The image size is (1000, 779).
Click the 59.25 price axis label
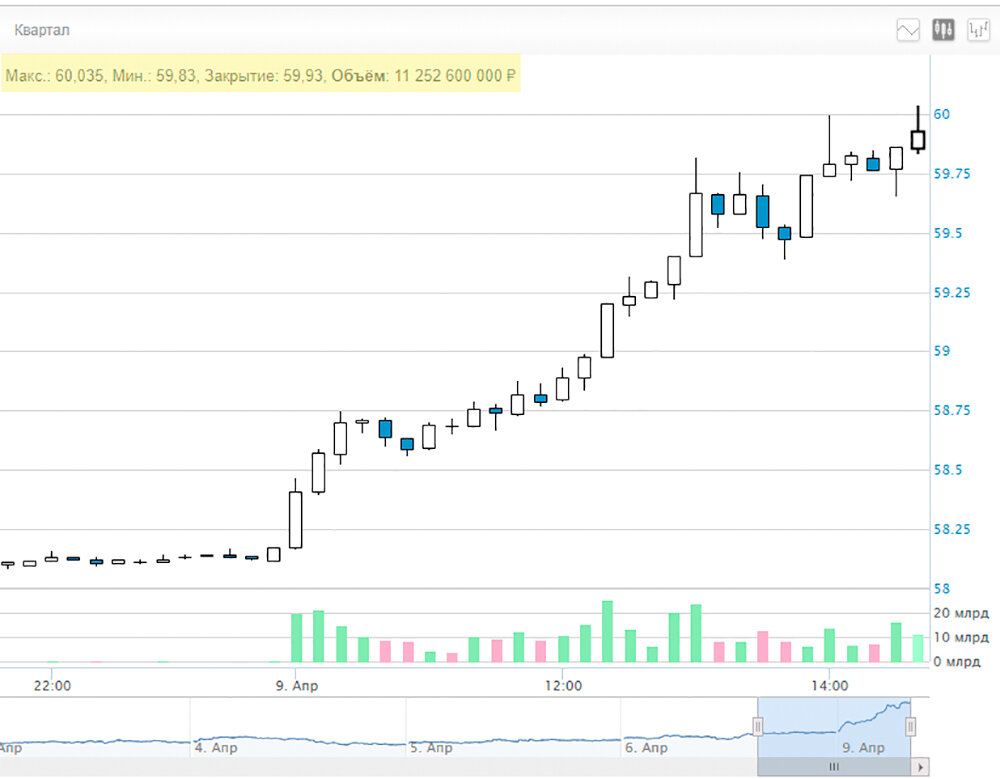952,293
